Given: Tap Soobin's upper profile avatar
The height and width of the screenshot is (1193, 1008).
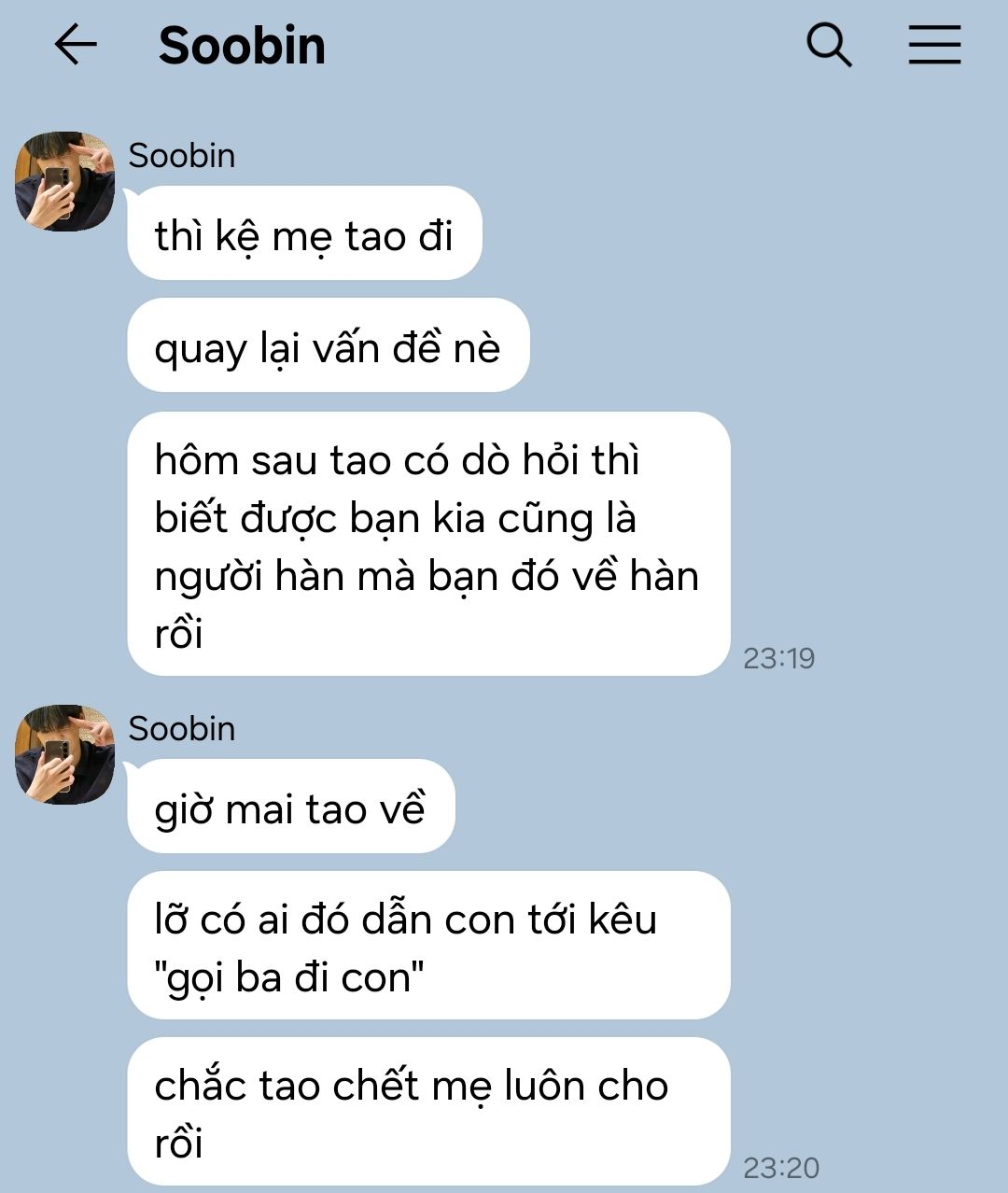Looking at the screenshot, I should tap(65, 181).
